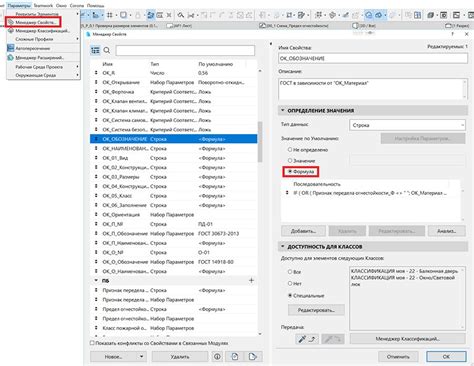Collapse the ОПРЕДЕЛЕНИЕ ЗНАЧЕНИЯ section
The image size is (474, 366).
click(x=283, y=110)
